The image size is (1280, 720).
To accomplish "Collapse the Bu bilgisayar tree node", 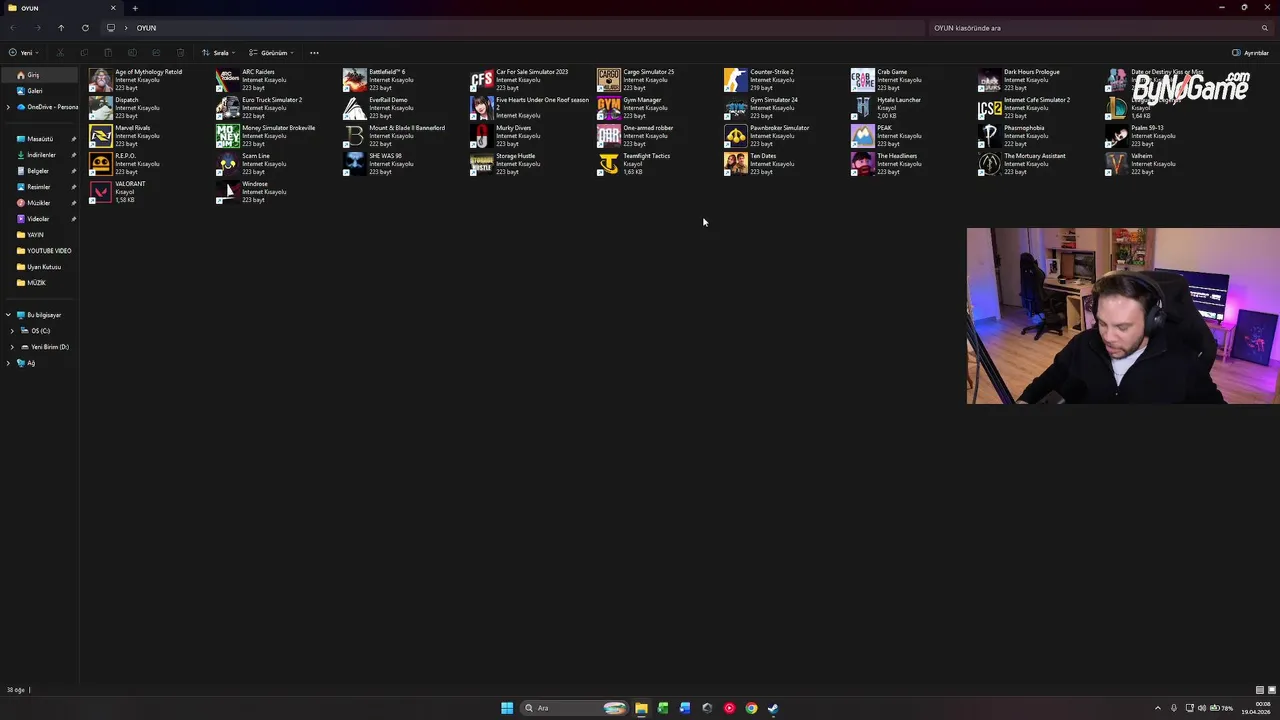I will (8, 315).
